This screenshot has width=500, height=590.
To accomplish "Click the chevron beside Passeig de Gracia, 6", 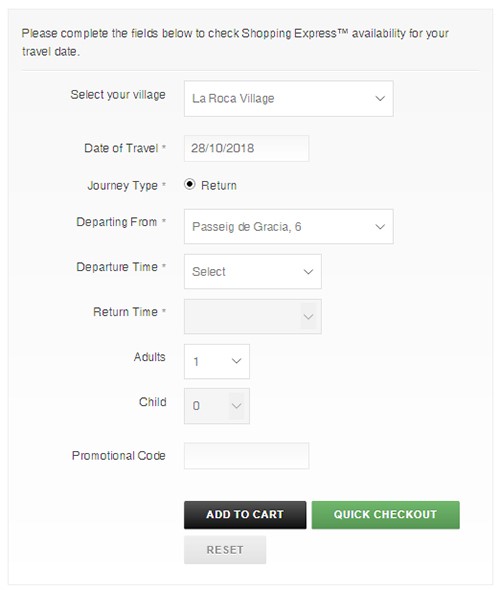I will coord(380,227).
